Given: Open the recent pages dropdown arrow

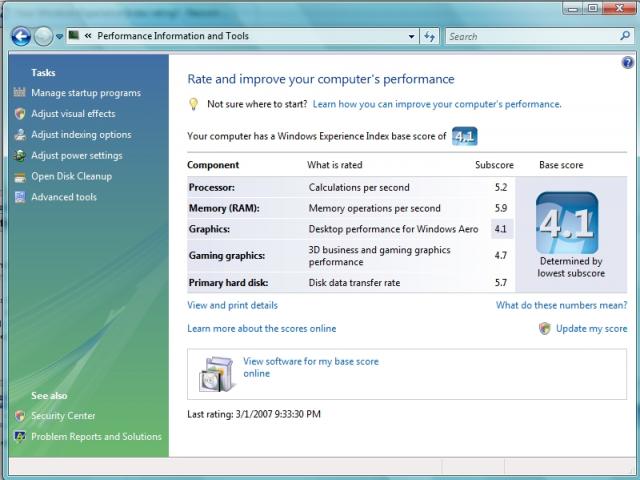Looking at the screenshot, I should (59, 37).
